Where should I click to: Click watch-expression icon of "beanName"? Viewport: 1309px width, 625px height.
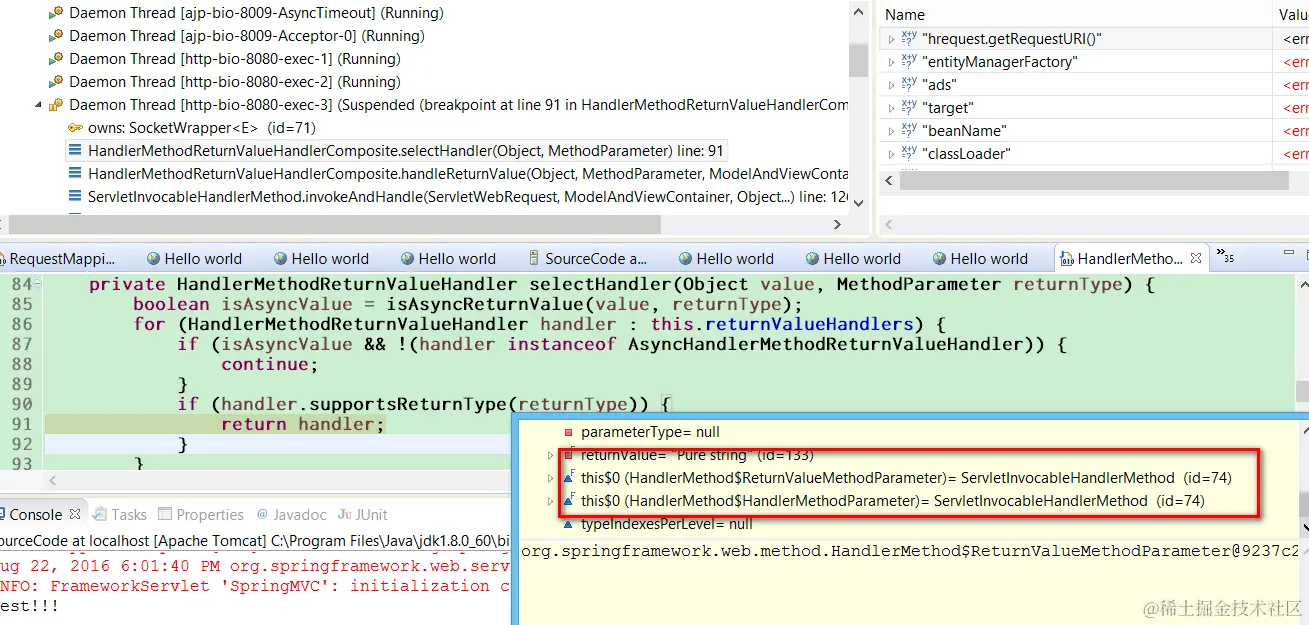tap(908, 130)
